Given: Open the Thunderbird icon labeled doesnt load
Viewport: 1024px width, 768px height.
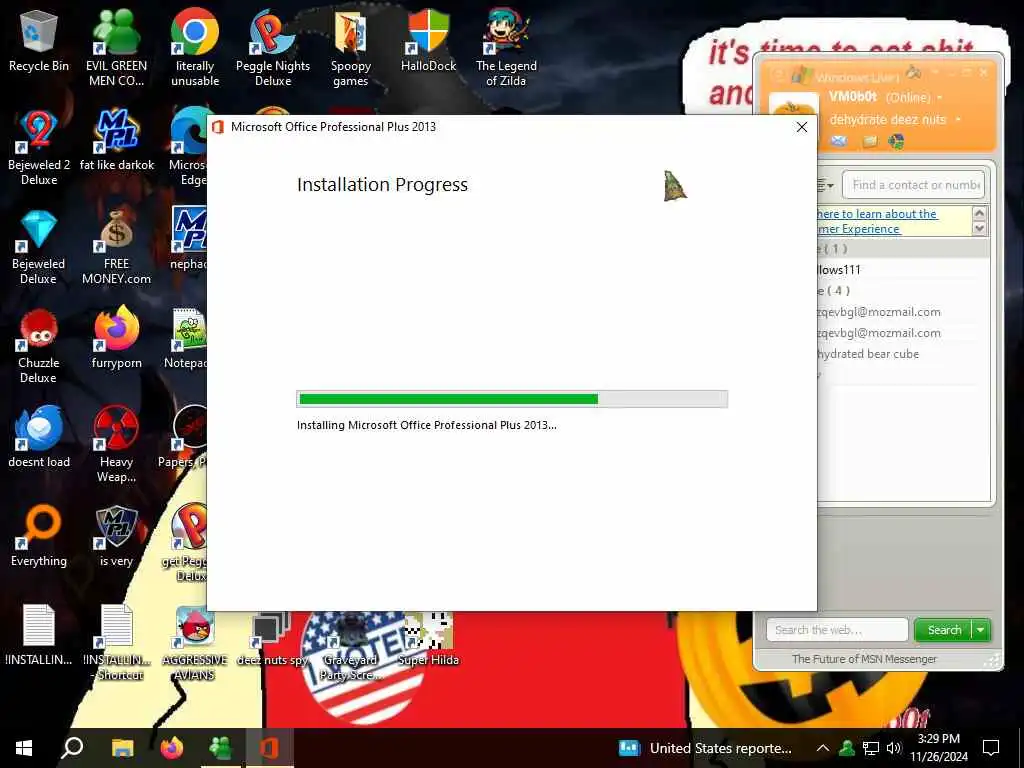Looking at the screenshot, I should point(39,438).
